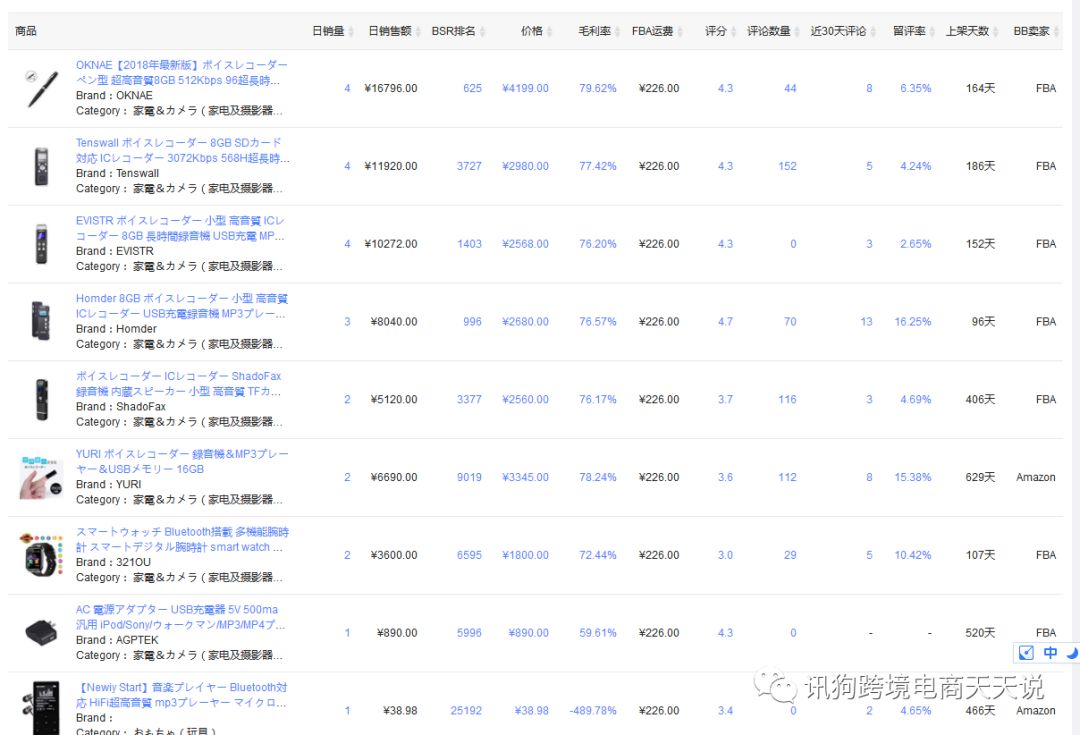Open OKNAE voice recorder pen thumbnail

pos(41,88)
